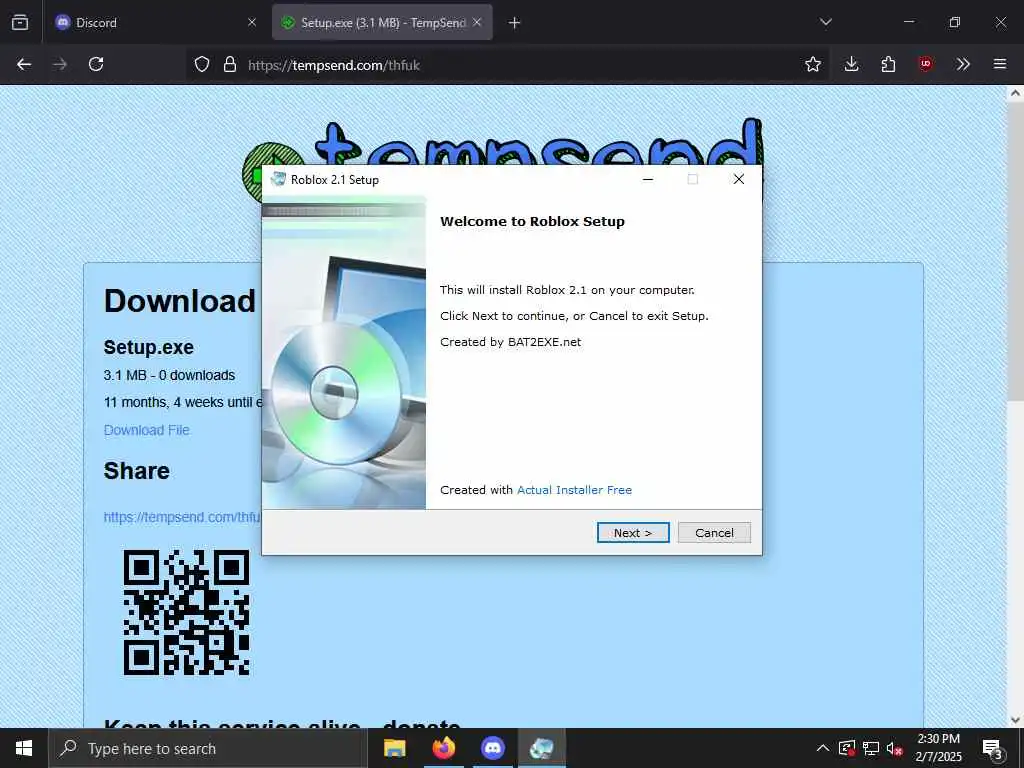Close the Setup.exe TempSend tab

(x=477, y=23)
